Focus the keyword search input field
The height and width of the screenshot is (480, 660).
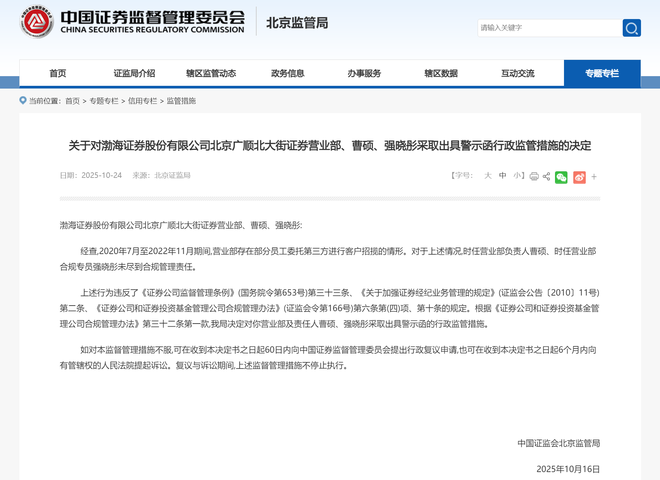click(x=546, y=28)
